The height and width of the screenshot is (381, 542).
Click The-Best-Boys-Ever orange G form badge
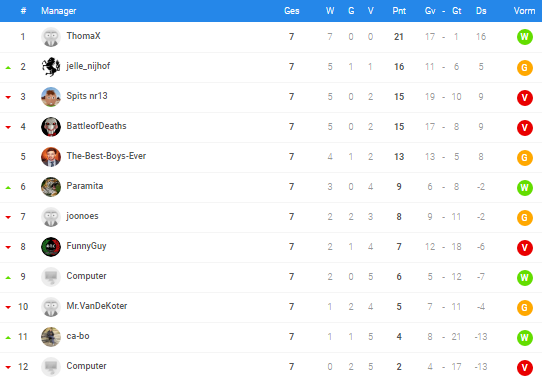point(524,157)
